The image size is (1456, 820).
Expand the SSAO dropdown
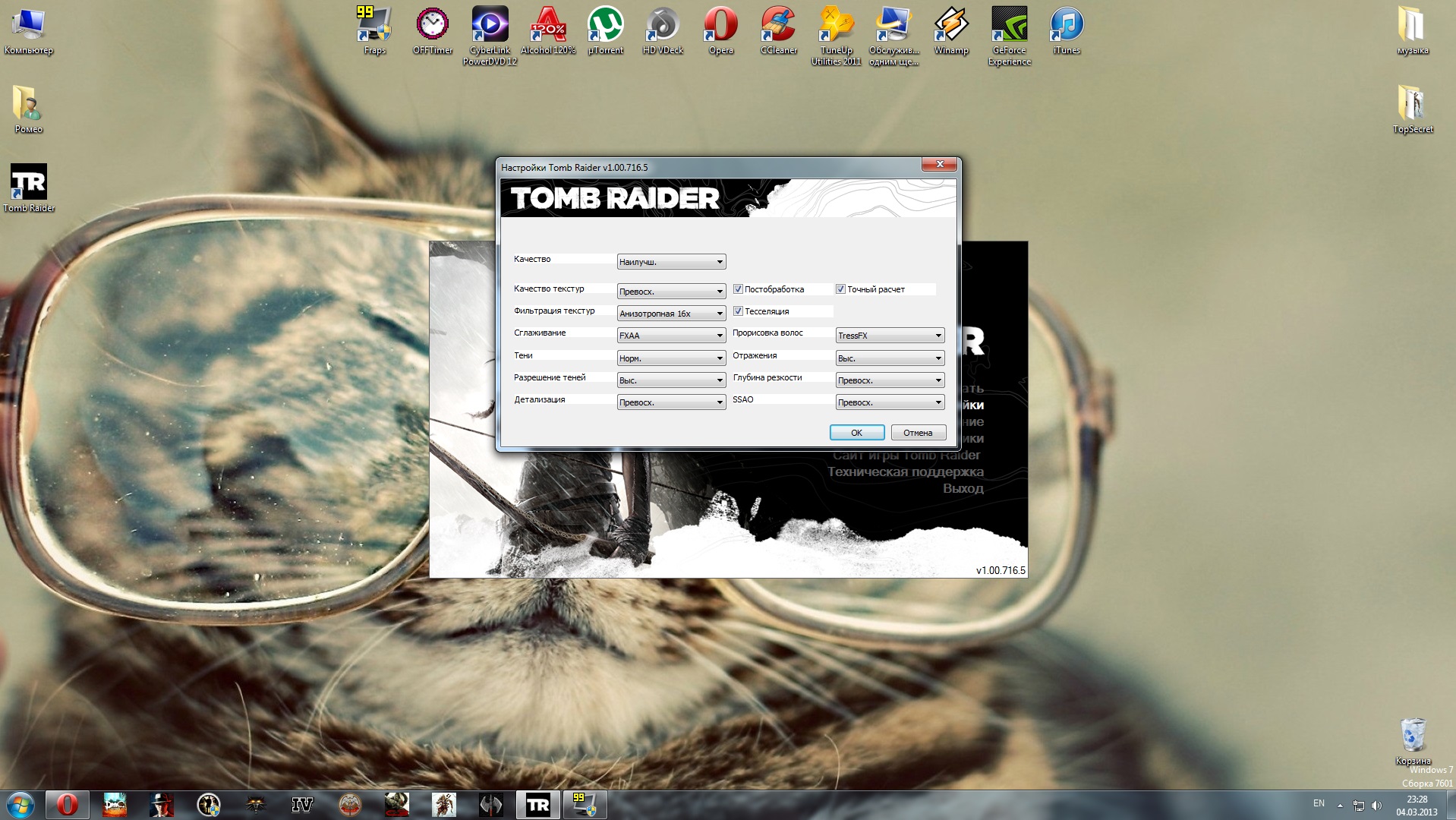[x=890, y=402]
